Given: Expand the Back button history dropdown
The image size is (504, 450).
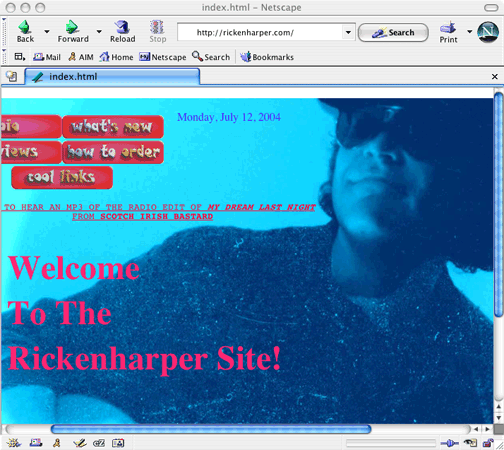Looking at the screenshot, I should point(47,32).
